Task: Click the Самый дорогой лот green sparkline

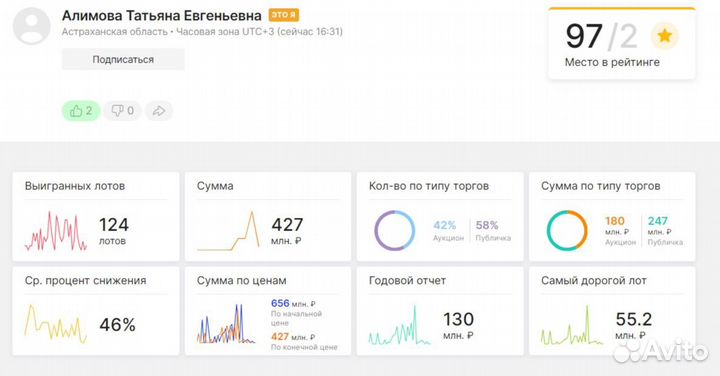Action: pyautogui.click(x=572, y=325)
